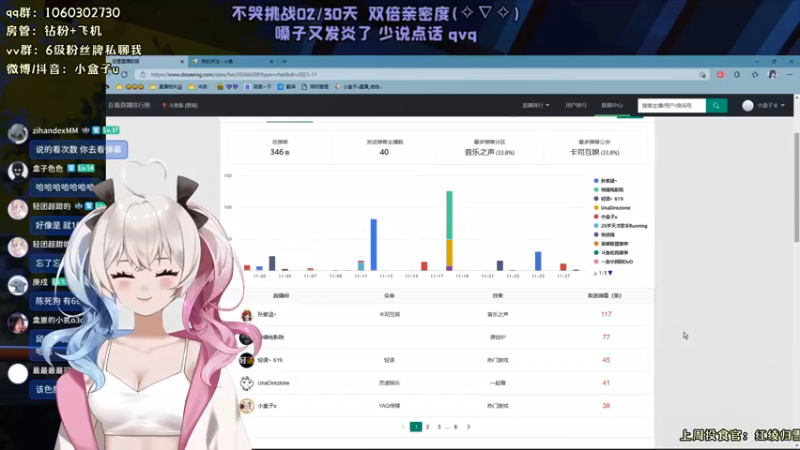Go to next legend page arrow
The image size is (800, 450).
(x=610, y=273)
